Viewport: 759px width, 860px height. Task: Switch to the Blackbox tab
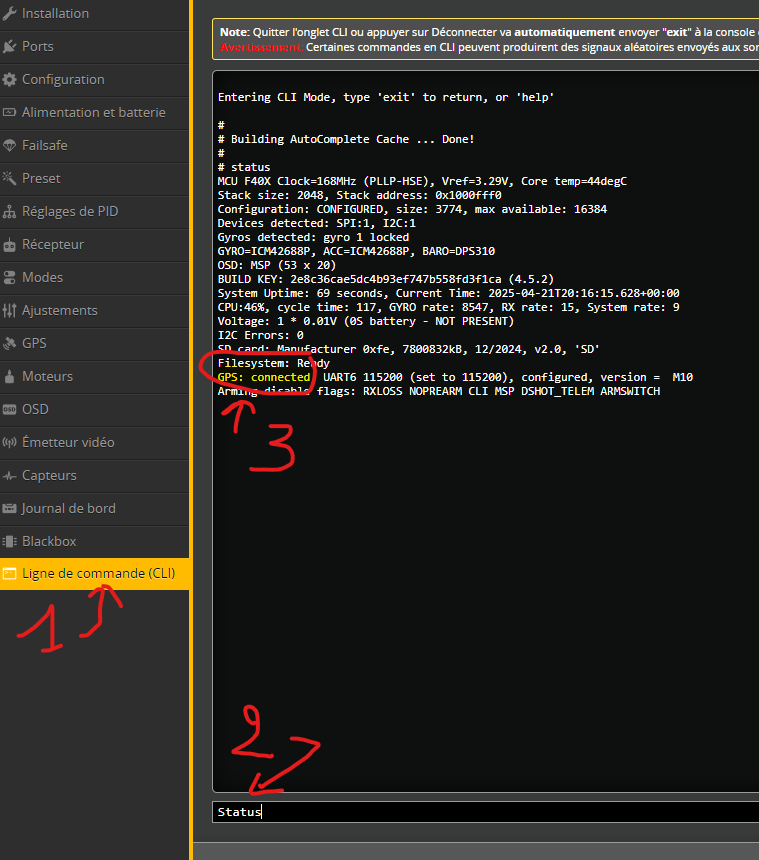pyautogui.click(x=49, y=541)
